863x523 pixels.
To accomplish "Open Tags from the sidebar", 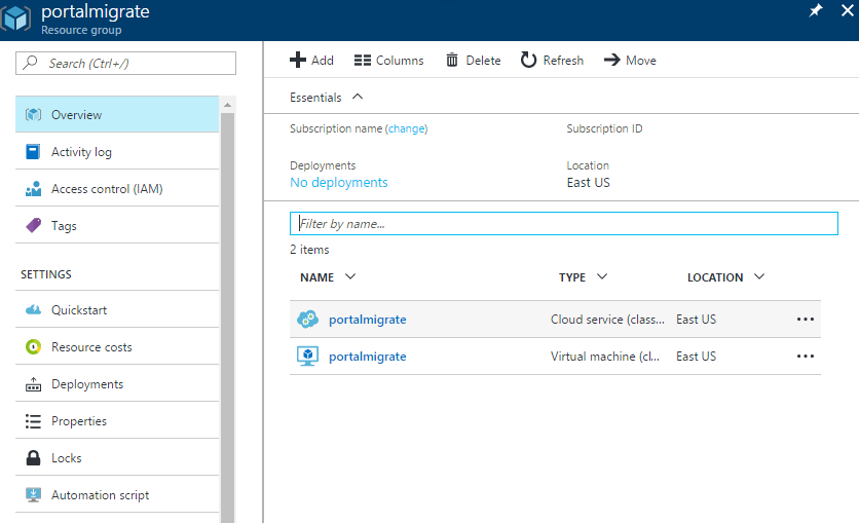I will (x=64, y=226).
